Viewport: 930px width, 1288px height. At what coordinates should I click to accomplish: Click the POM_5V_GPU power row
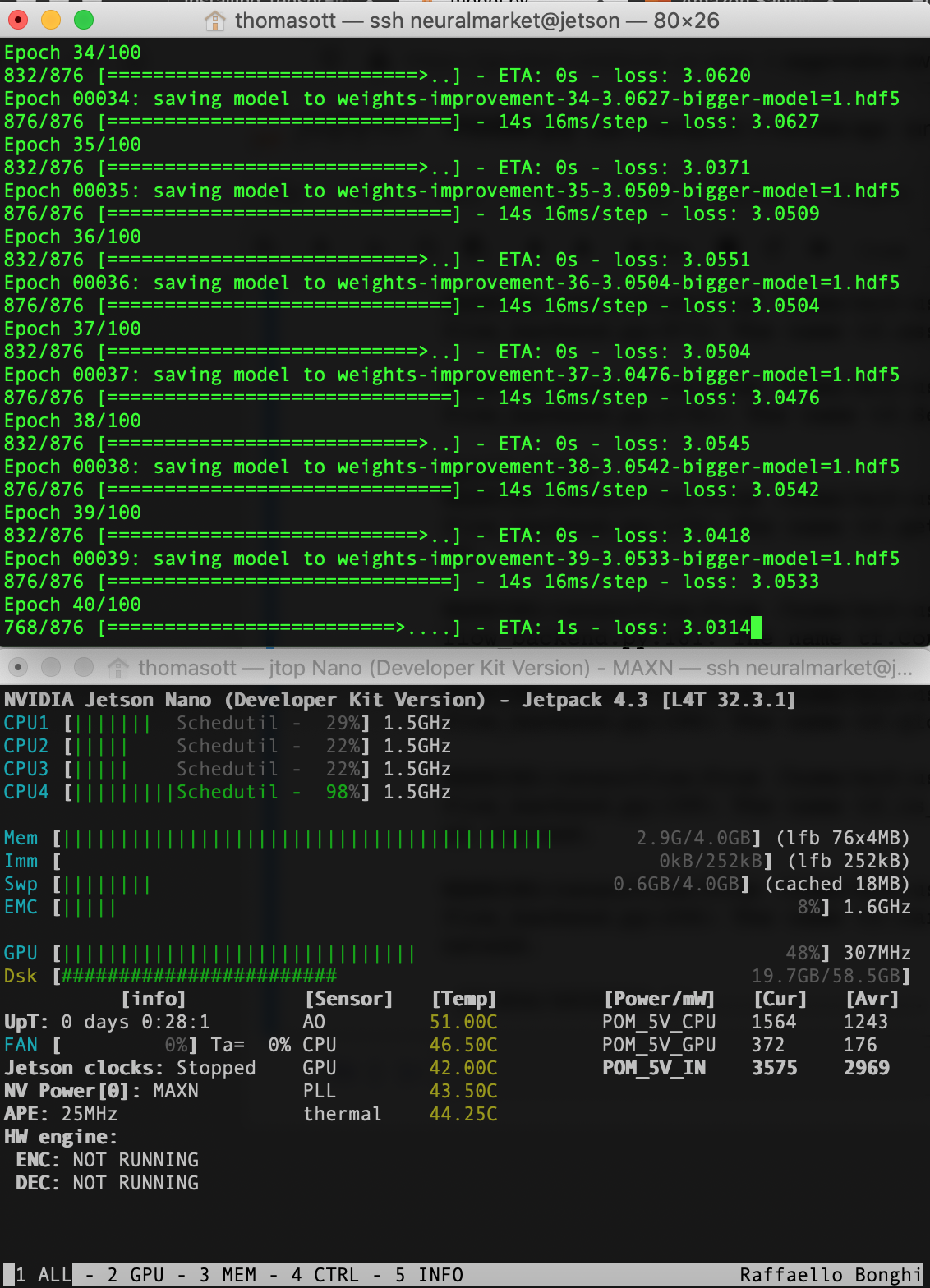pos(739,1045)
